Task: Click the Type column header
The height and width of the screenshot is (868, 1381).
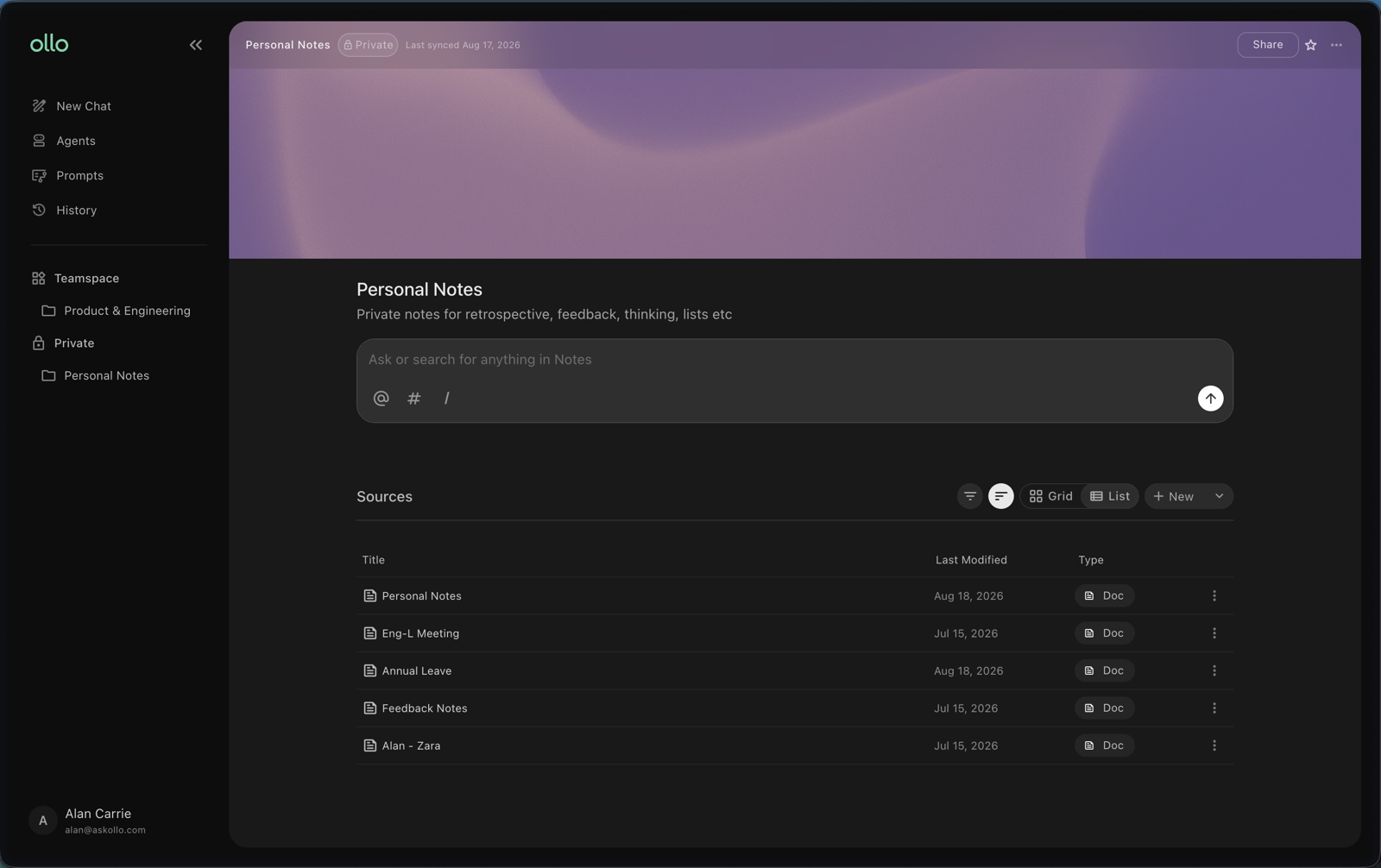Action: [1090, 560]
